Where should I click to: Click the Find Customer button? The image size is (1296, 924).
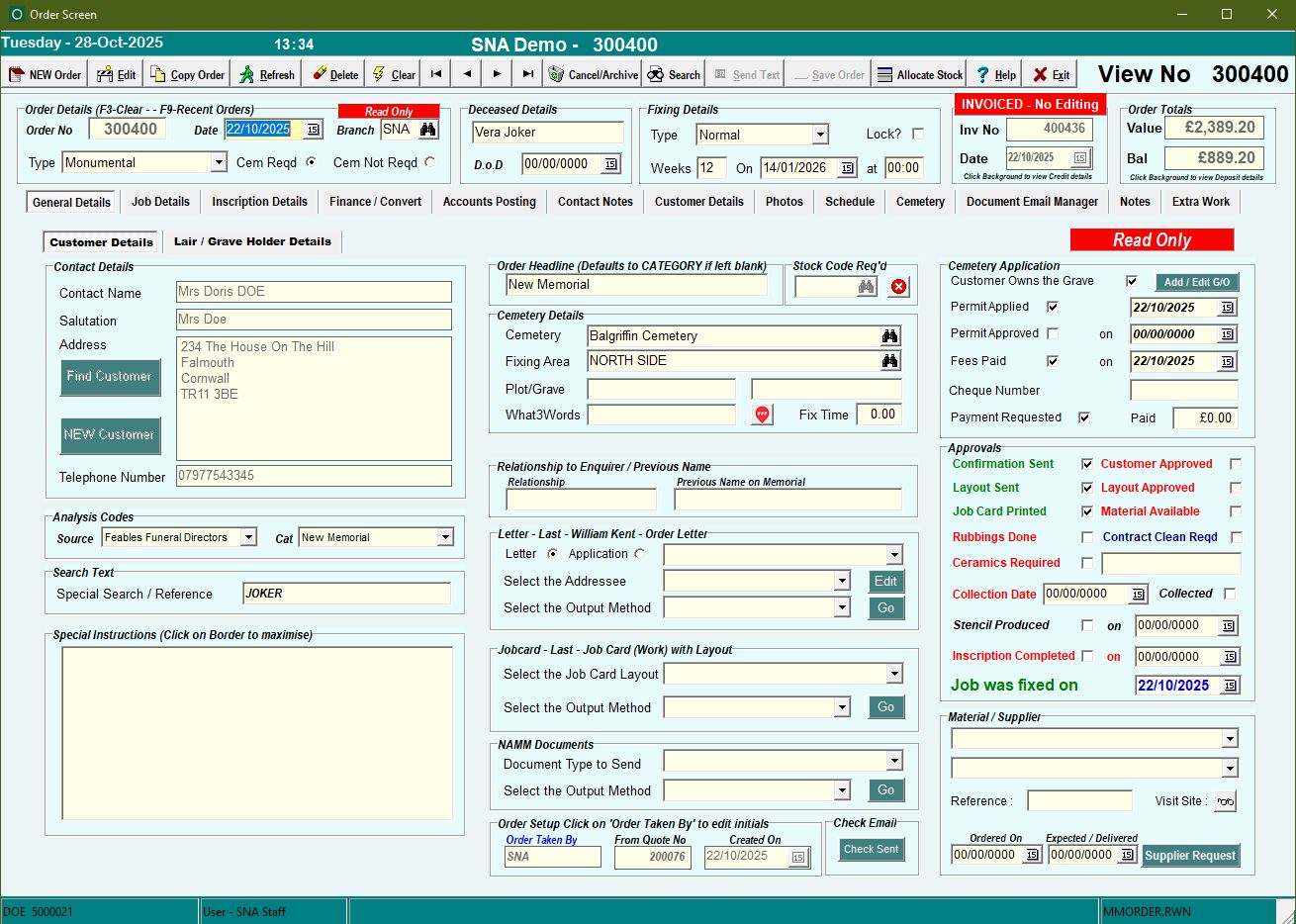click(109, 377)
